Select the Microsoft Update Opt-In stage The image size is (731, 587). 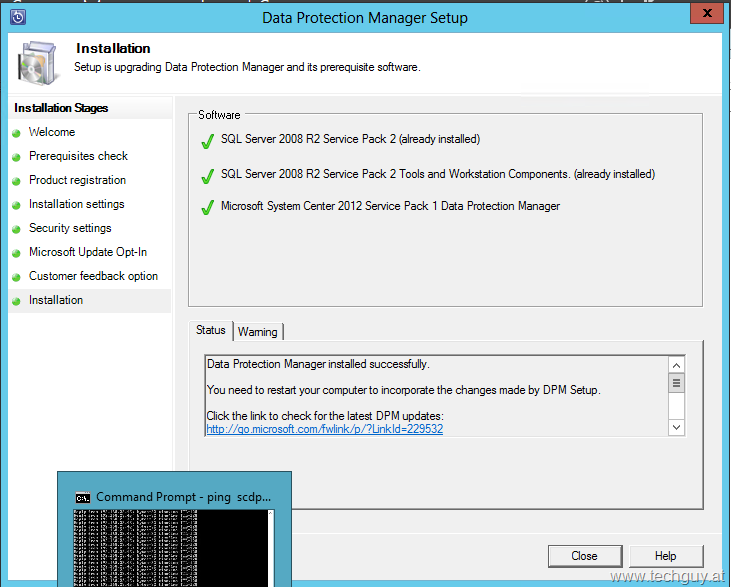[88, 252]
